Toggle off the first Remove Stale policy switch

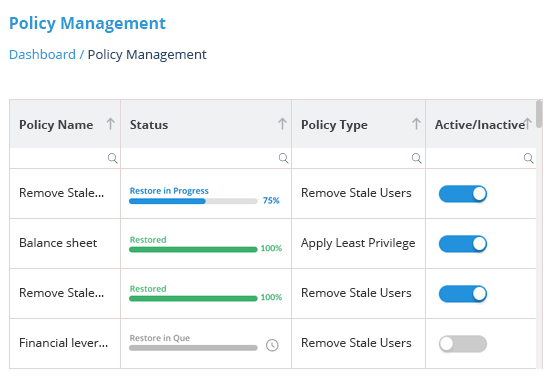(x=463, y=194)
